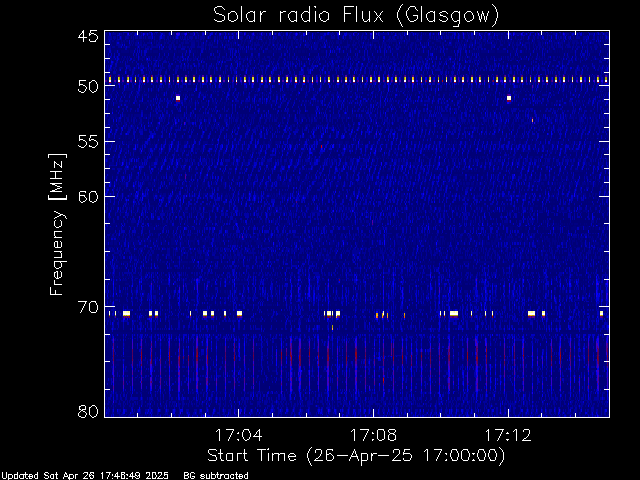Screen dimensions: 640x480
Task: Click the wide white burst near 70 MHz after 17:10
Action: coord(454,313)
